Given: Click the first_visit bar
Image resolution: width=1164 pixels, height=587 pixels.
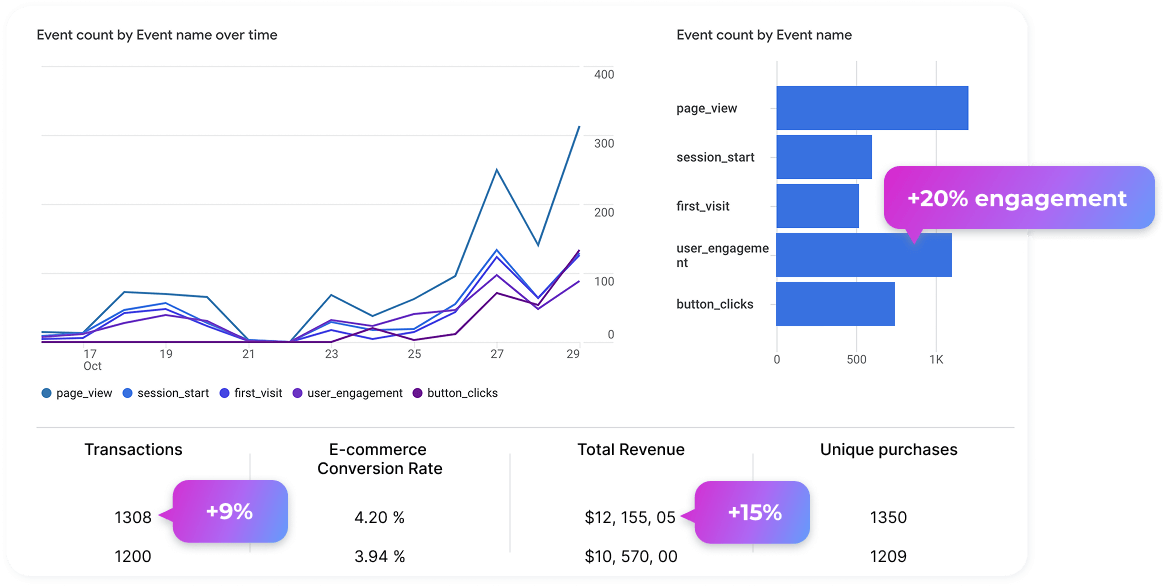Looking at the screenshot, I should click(817, 206).
